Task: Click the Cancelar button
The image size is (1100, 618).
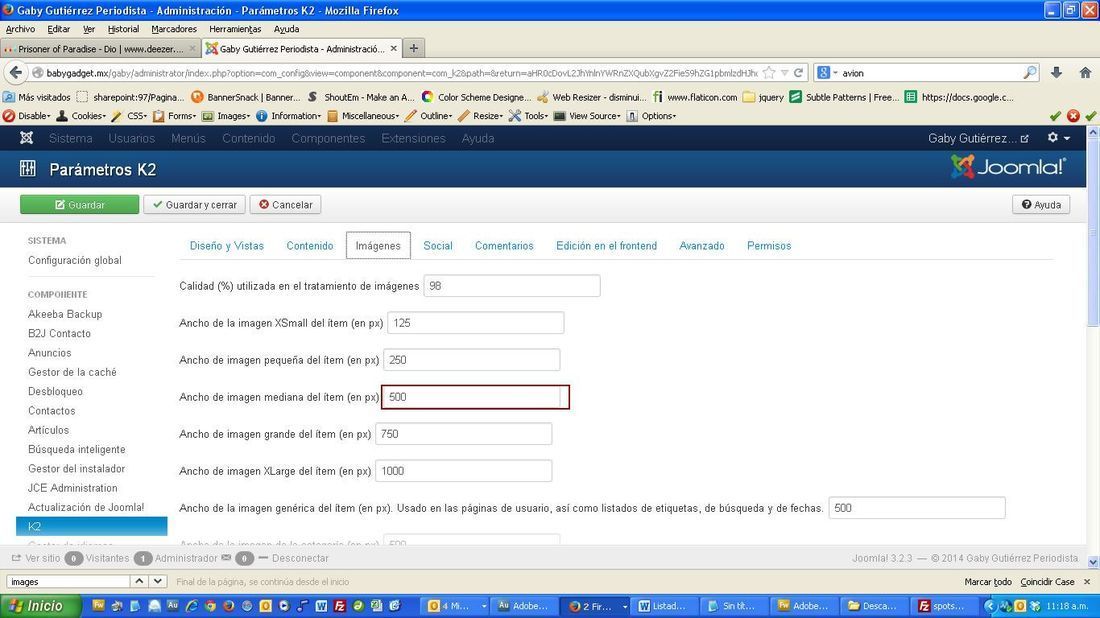Action: pyautogui.click(x=286, y=205)
